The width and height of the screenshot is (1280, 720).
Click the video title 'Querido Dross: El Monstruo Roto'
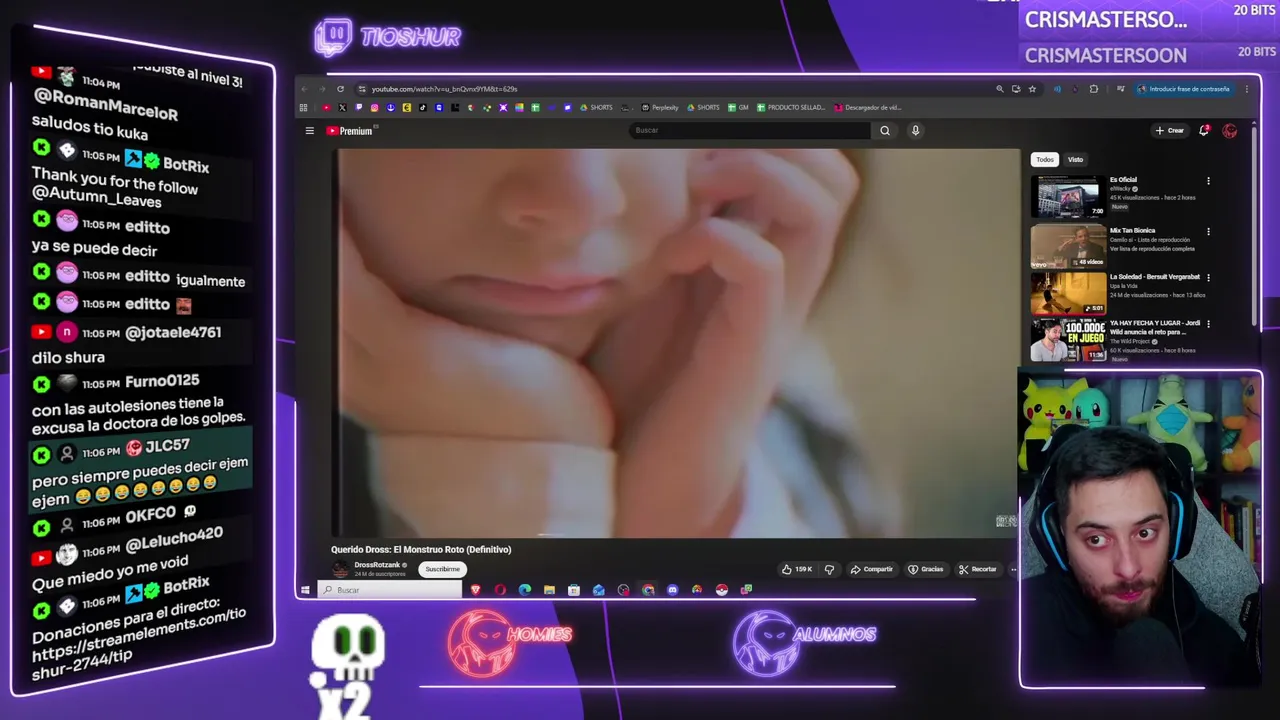point(421,549)
